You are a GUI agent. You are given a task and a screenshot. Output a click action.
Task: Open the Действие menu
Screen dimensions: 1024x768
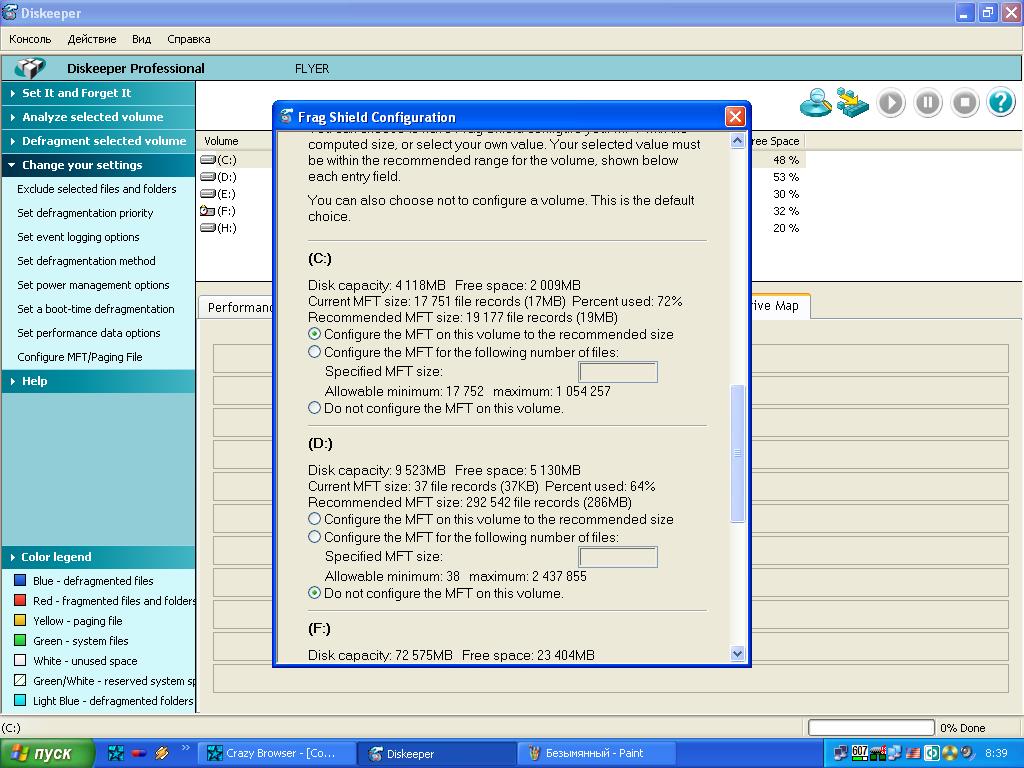92,39
